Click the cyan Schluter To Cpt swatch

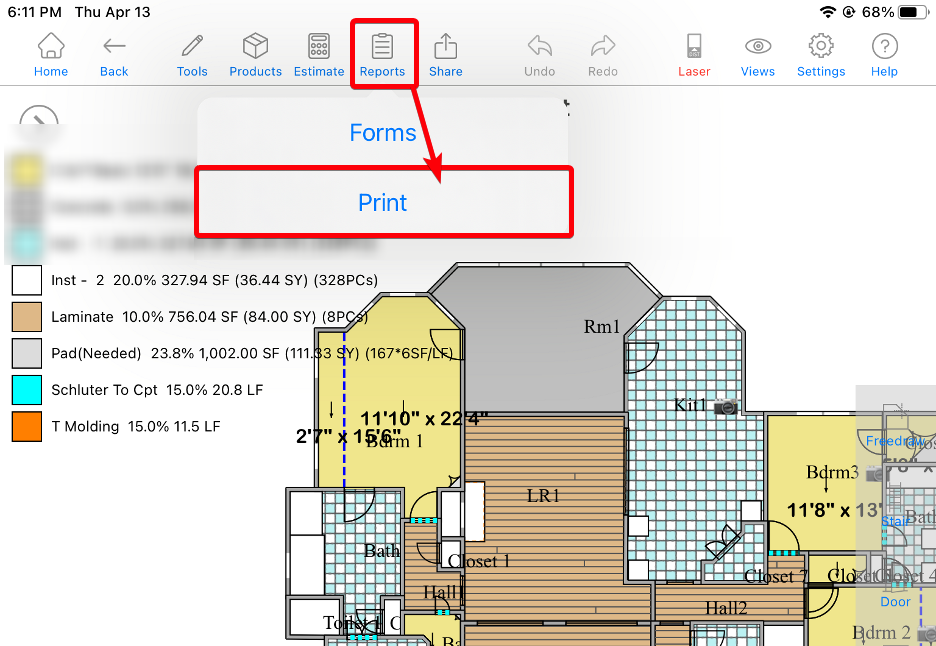point(27,390)
